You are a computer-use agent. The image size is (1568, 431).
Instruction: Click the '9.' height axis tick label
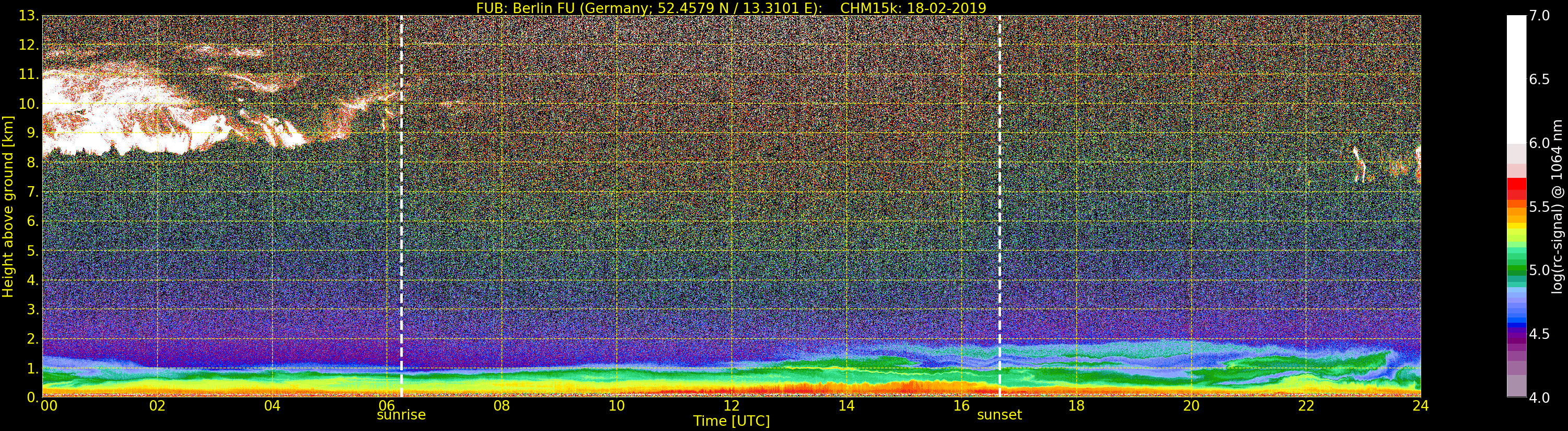click(x=33, y=133)
